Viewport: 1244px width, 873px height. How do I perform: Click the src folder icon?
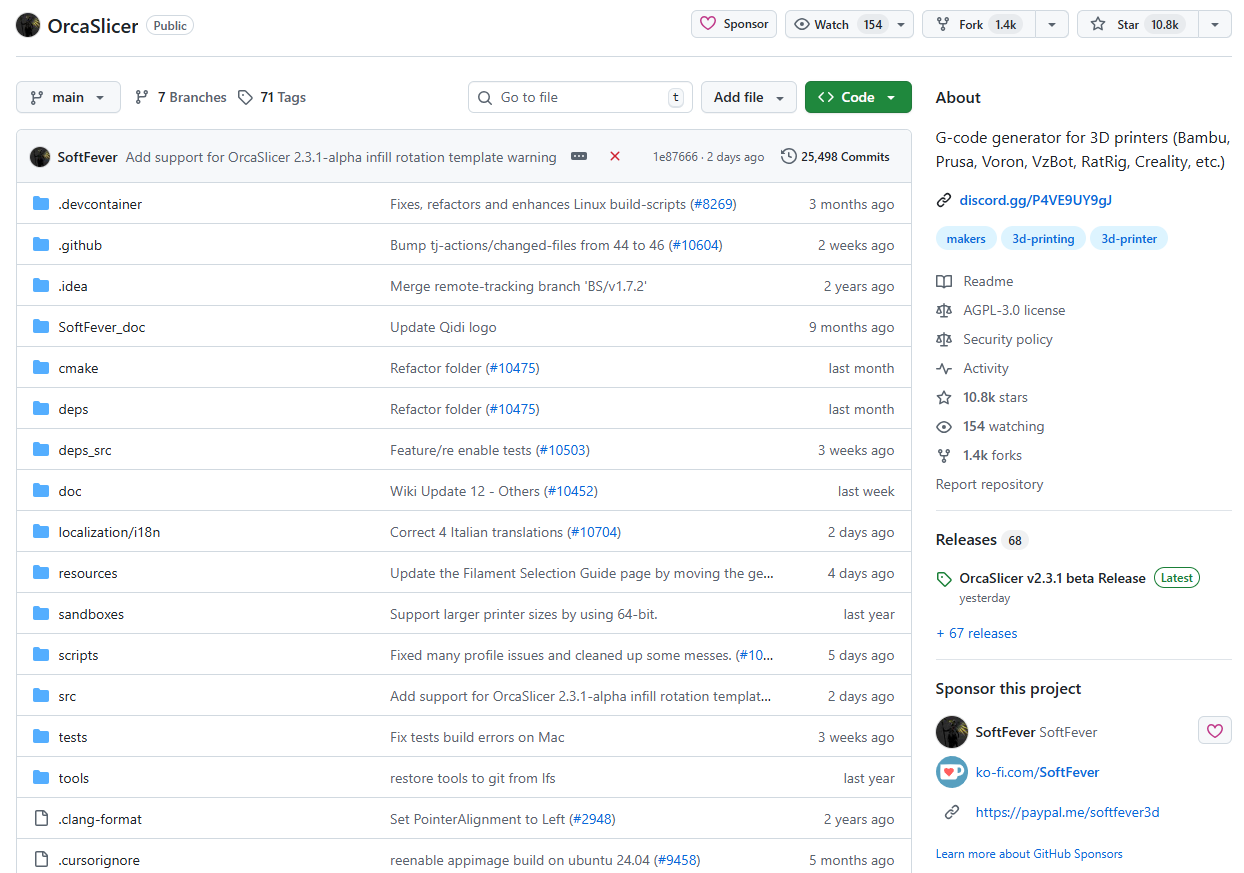[41, 696]
